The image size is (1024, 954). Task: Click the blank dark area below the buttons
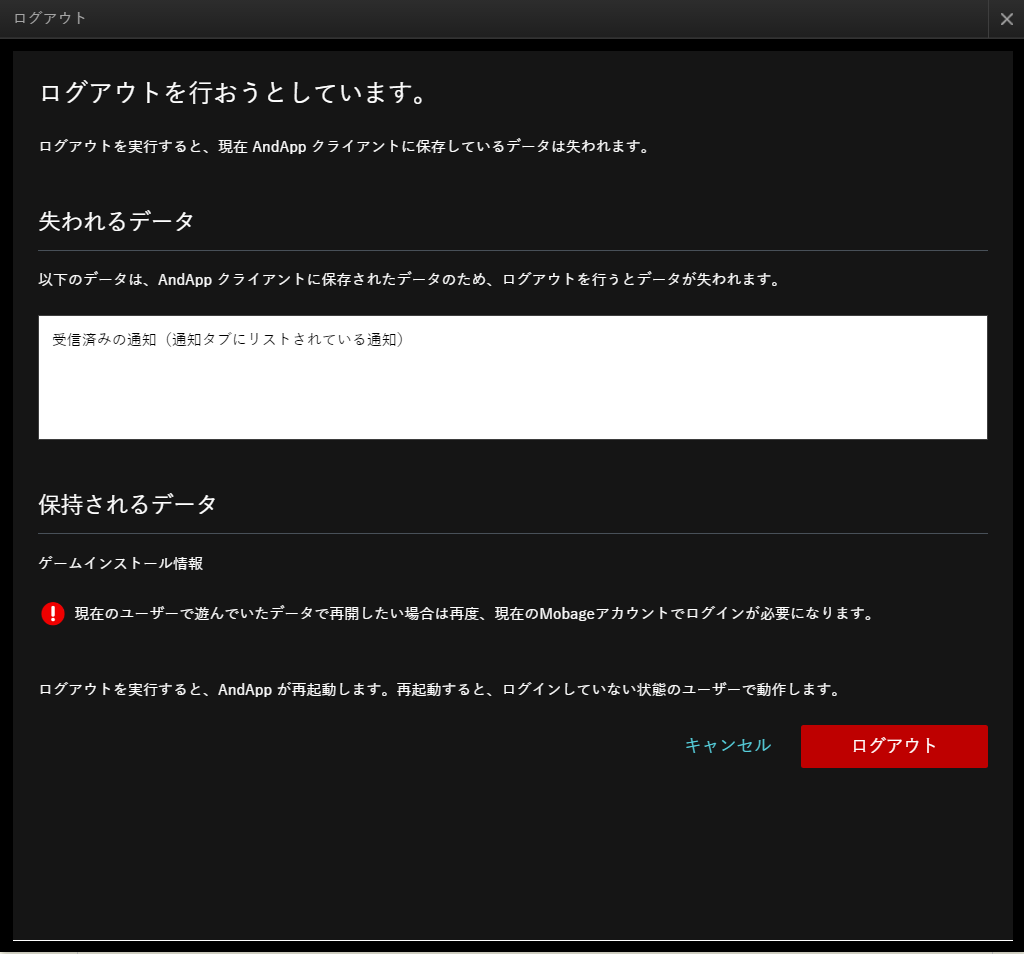[512, 850]
